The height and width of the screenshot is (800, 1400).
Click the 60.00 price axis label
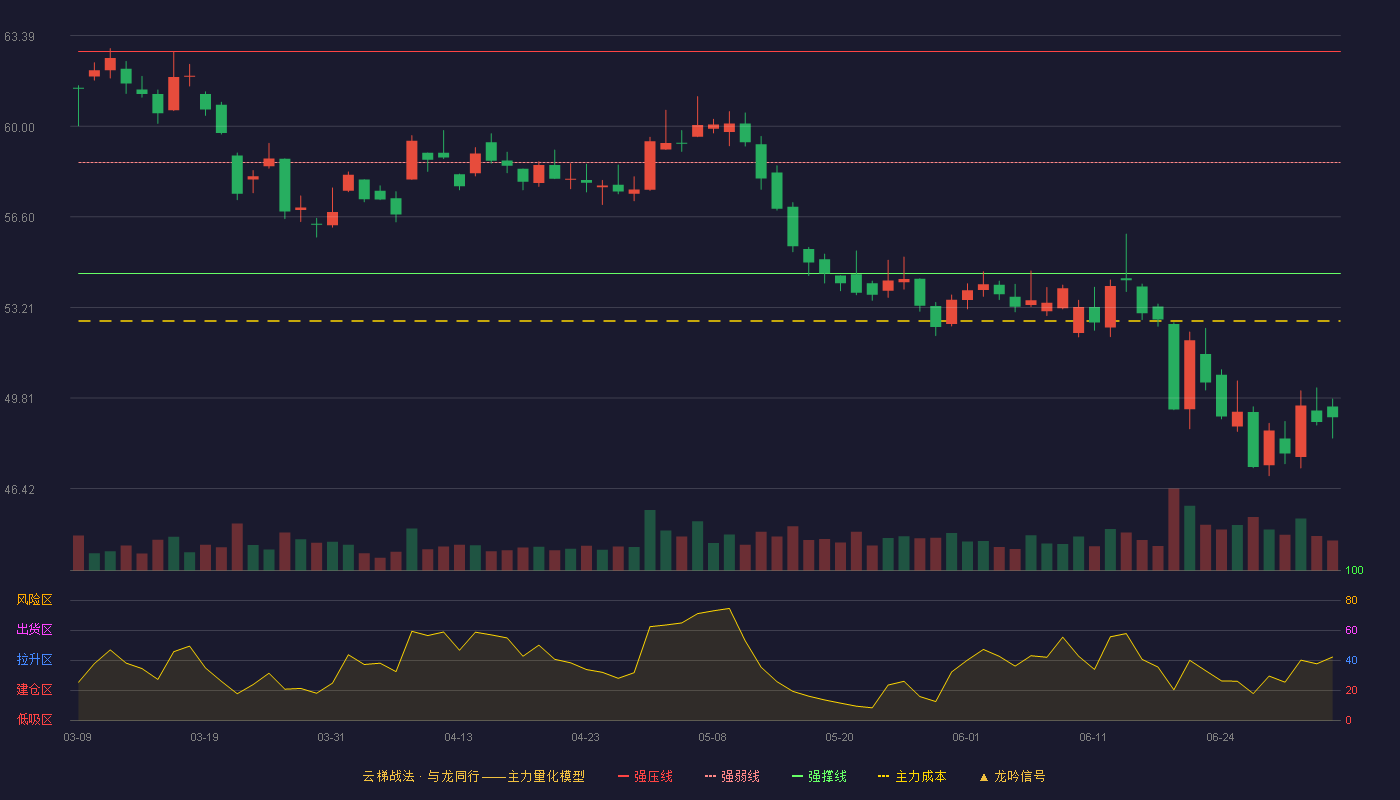click(x=19, y=127)
